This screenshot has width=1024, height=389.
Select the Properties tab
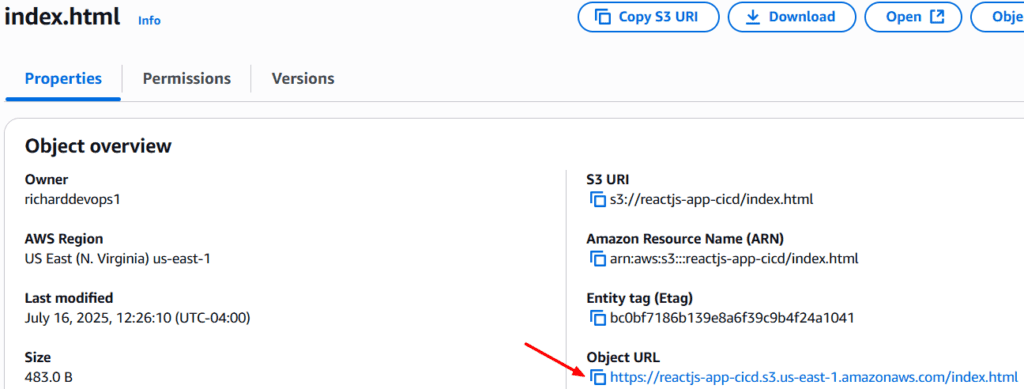[x=63, y=79]
